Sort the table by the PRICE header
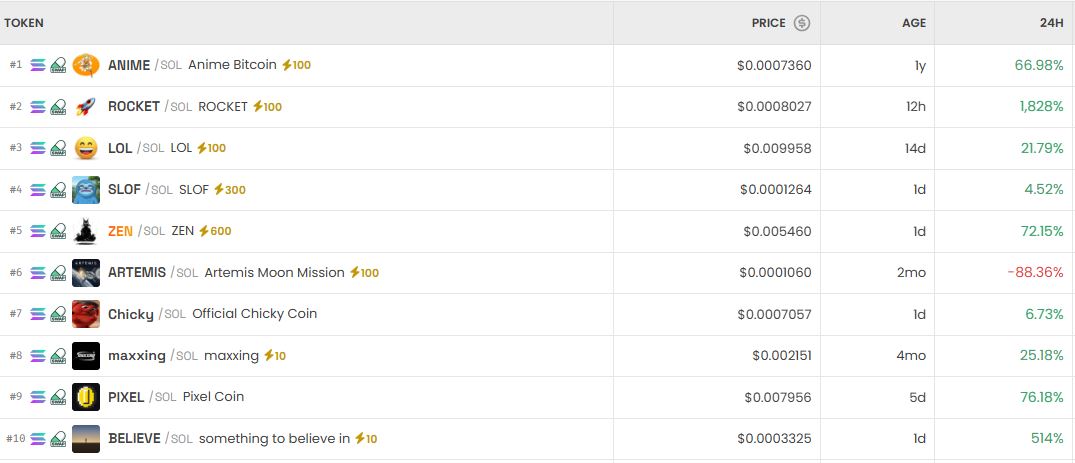This screenshot has width=1075, height=463. (769, 23)
